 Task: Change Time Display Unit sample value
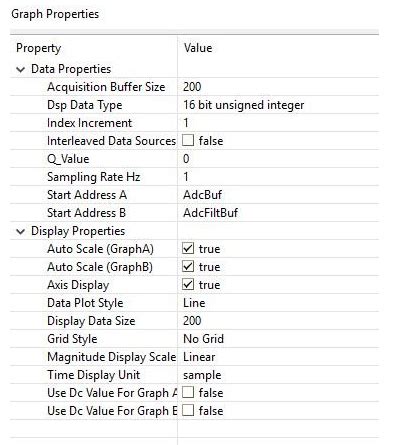278,375
